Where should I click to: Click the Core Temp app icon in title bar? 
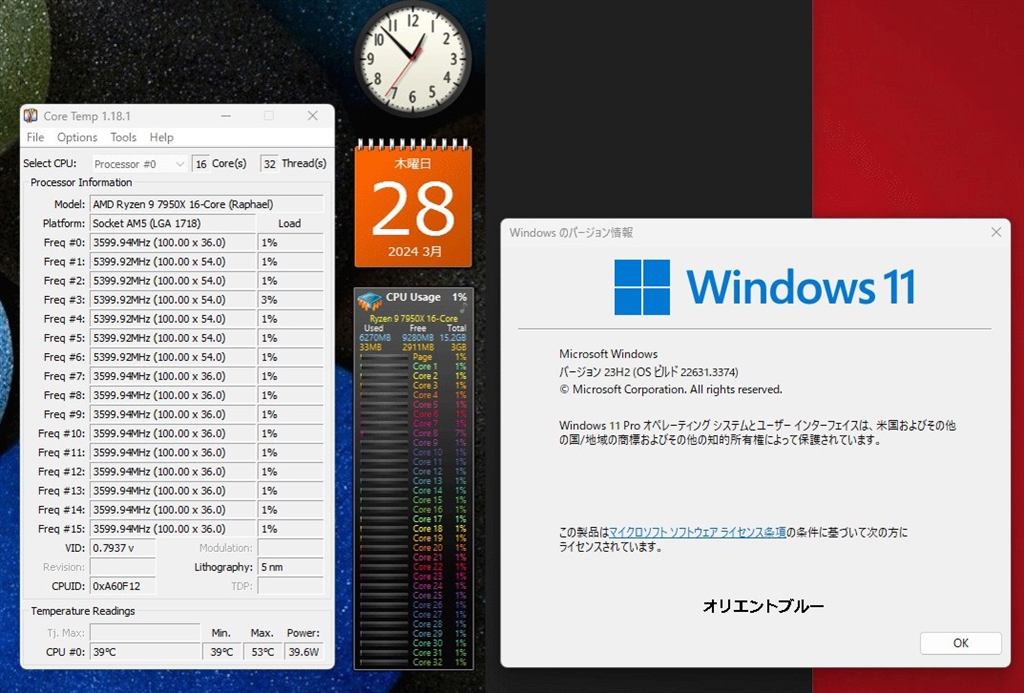pyautogui.click(x=31, y=116)
